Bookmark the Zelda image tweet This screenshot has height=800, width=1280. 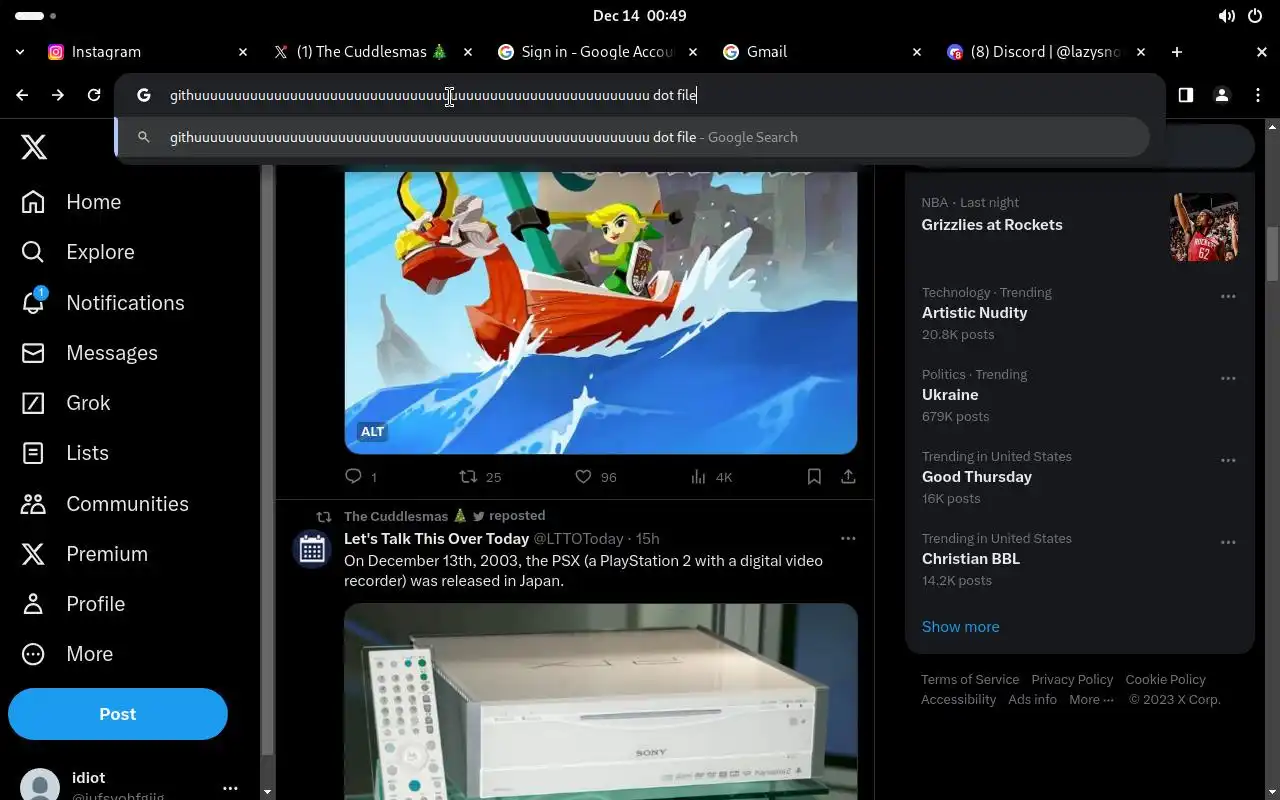[x=814, y=477]
